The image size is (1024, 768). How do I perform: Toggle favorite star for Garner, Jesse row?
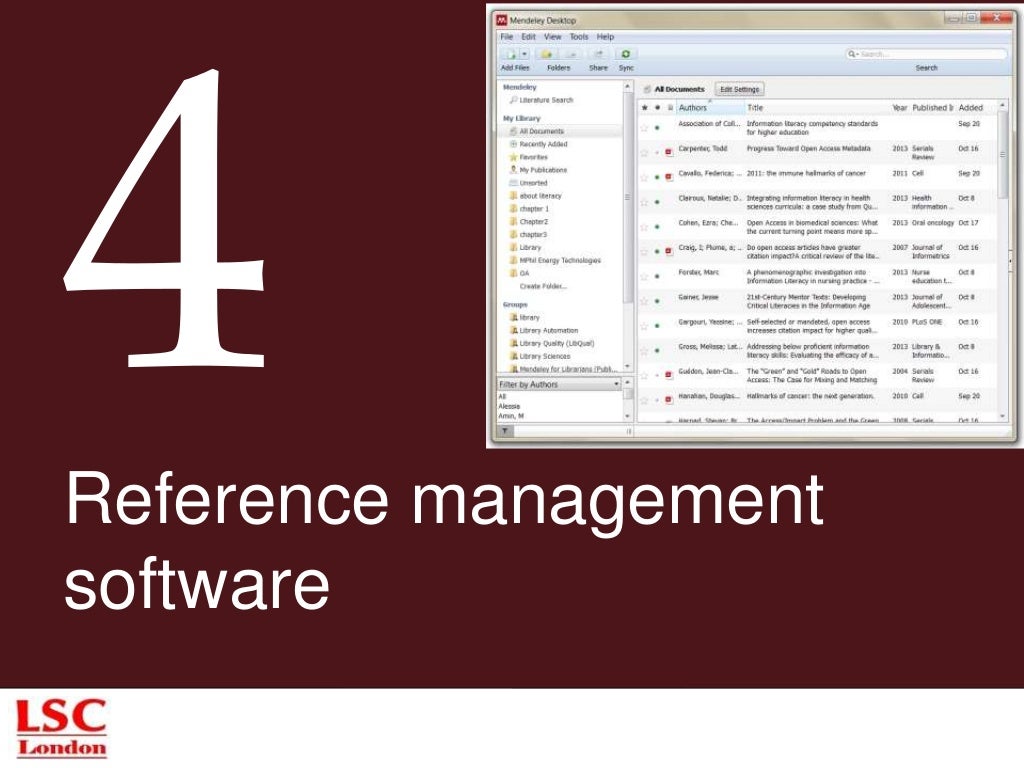tap(645, 302)
